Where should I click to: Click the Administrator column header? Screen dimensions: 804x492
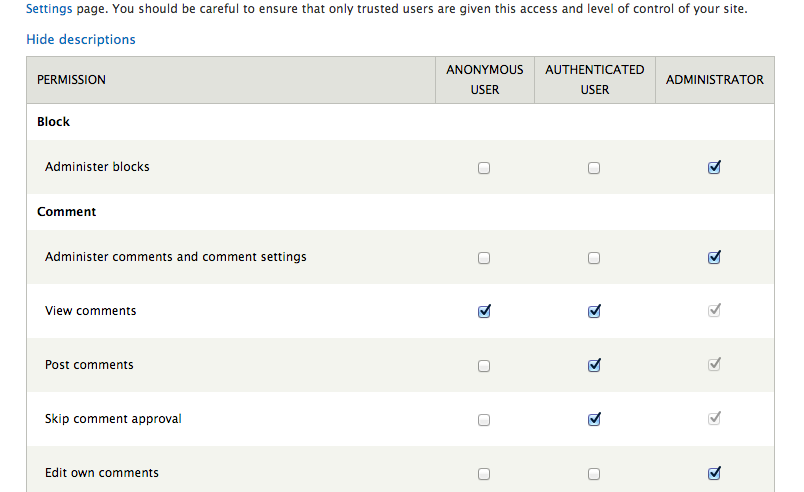point(714,80)
